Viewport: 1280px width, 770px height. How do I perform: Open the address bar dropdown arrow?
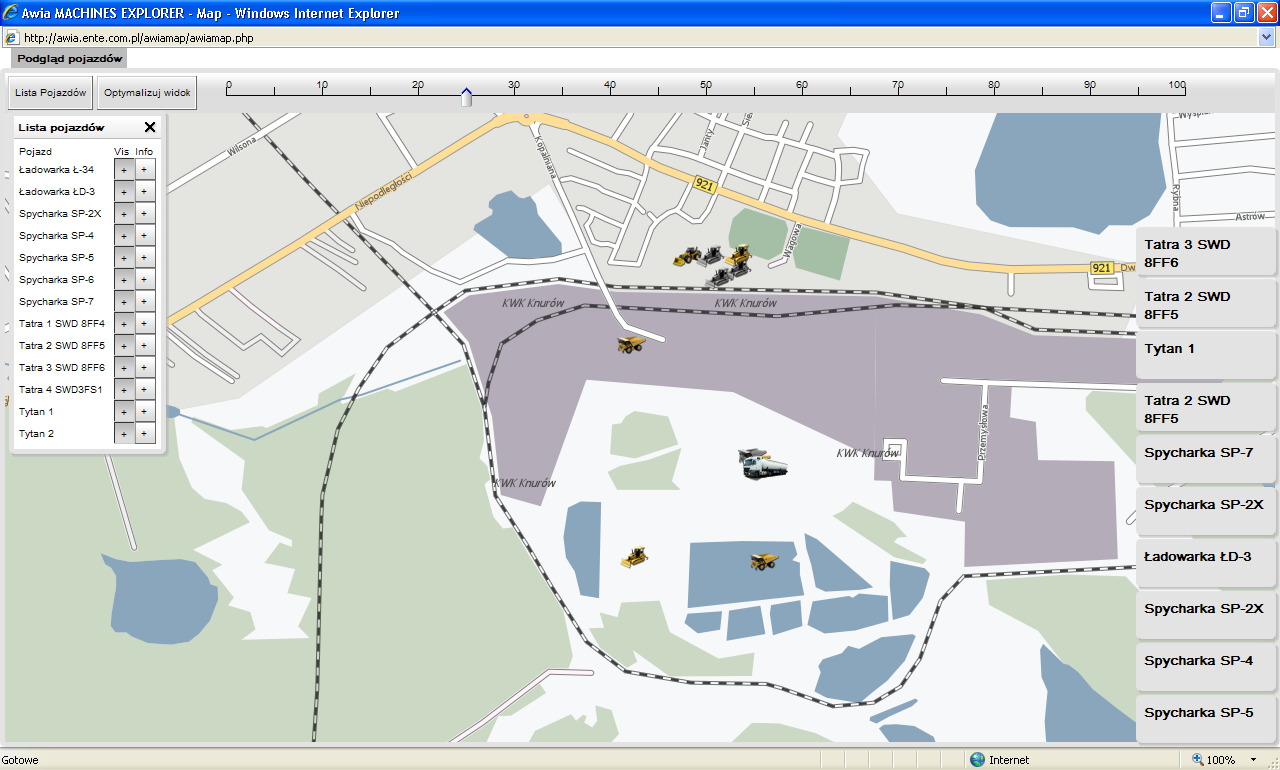[1267, 38]
